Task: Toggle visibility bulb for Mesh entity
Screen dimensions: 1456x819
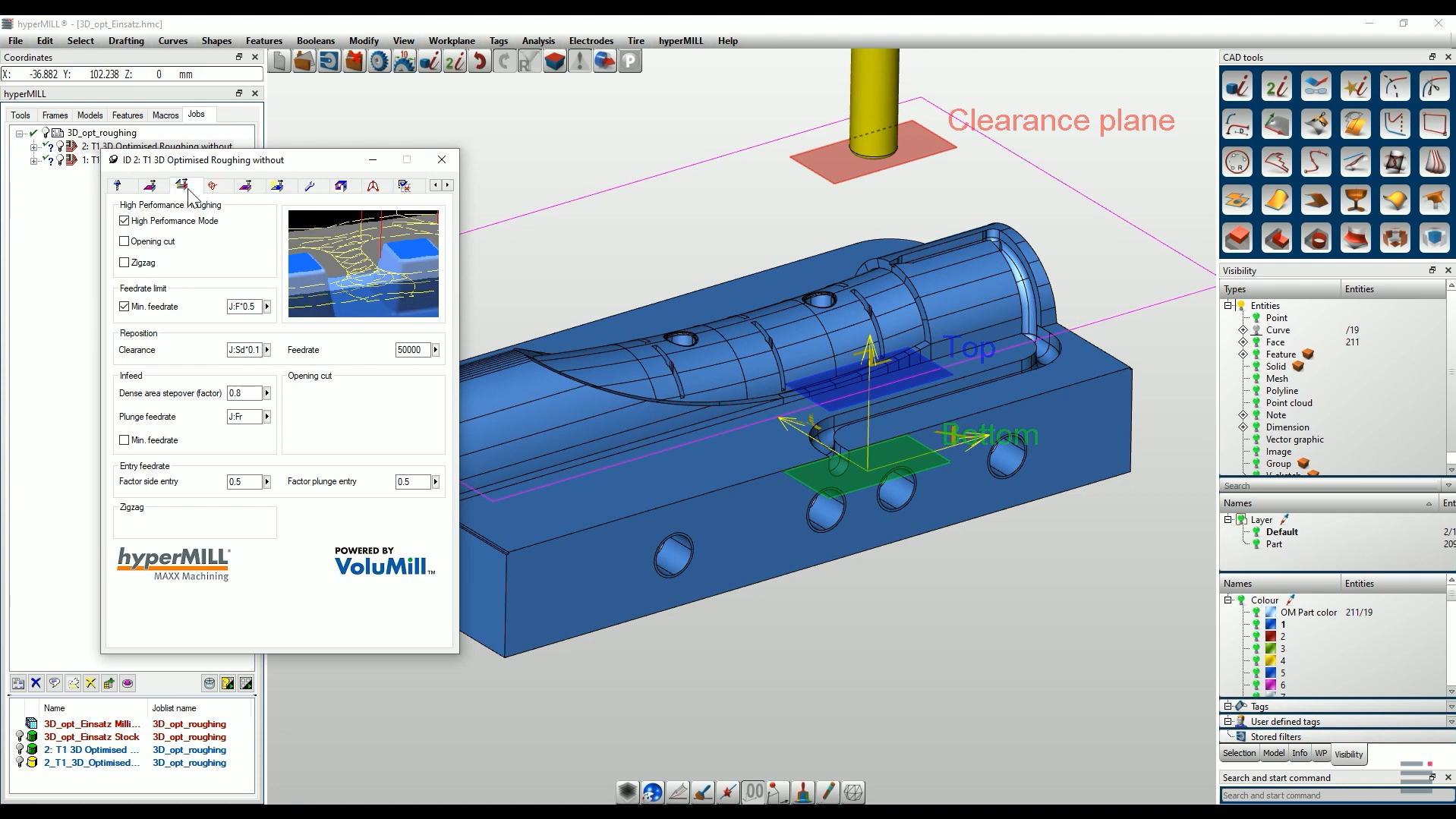Action: click(x=1256, y=379)
